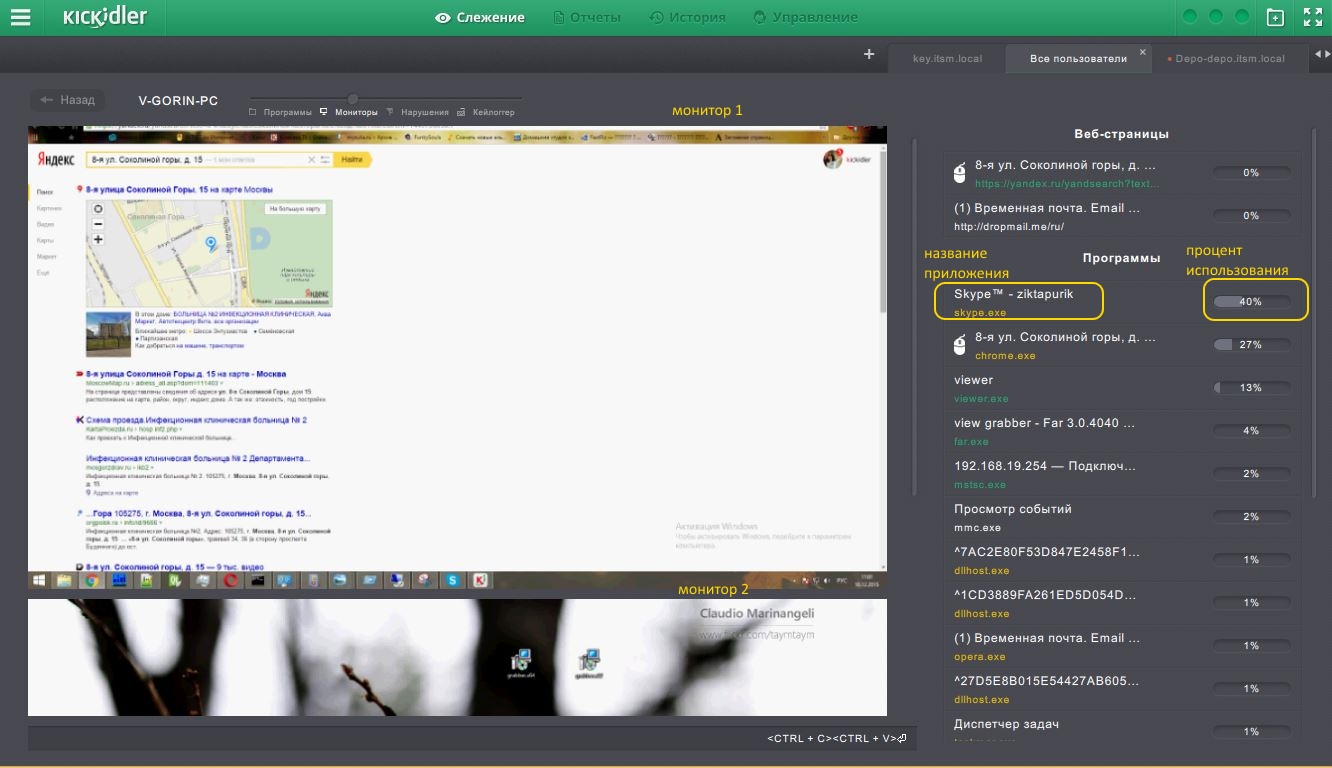
Task: Switch to key.itsm.local tab
Action: pos(947,59)
